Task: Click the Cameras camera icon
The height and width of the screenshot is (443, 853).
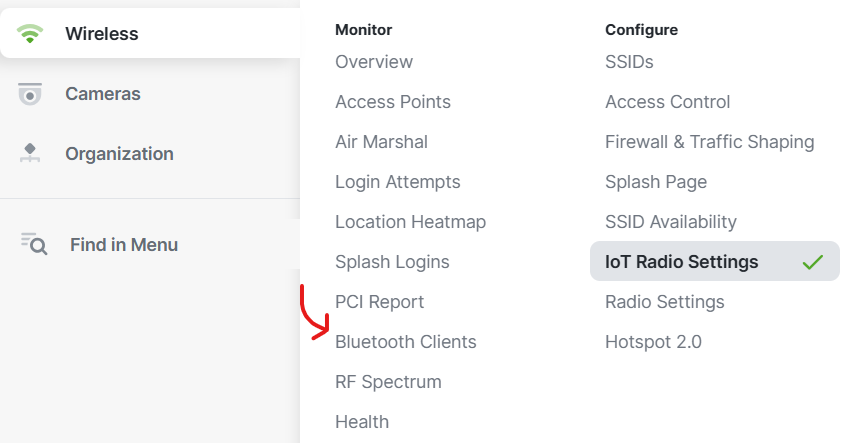Action: (30, 94)
